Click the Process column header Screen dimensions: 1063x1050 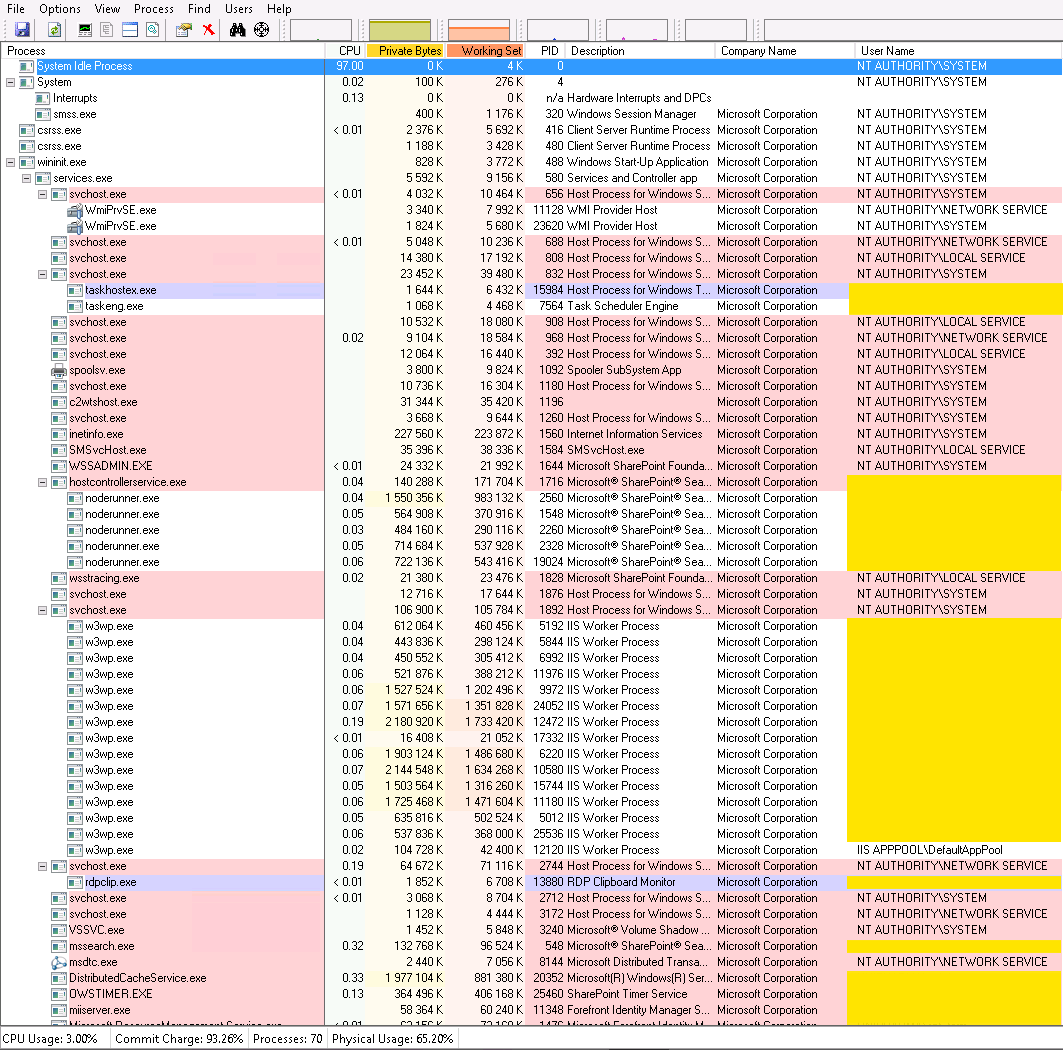[163, 51]
